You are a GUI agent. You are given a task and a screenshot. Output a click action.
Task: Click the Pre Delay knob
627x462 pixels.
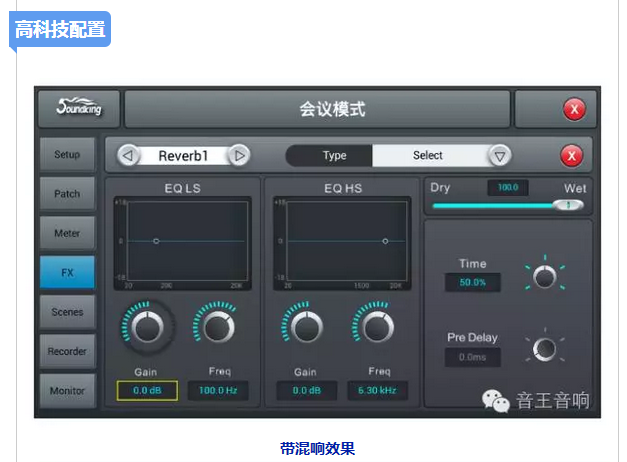tap(544, 348)
